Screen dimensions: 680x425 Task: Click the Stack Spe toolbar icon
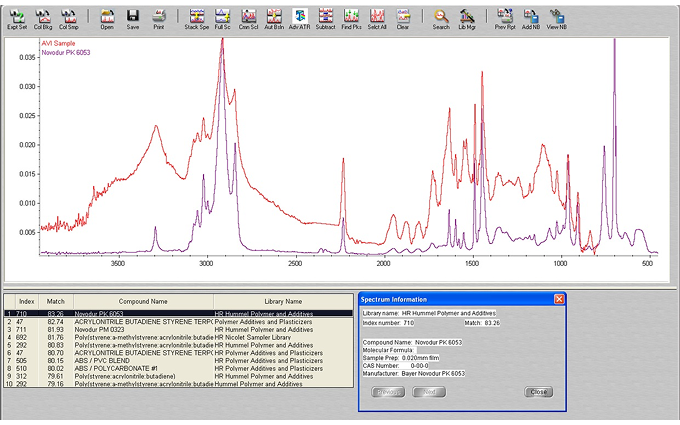[197, 18]
